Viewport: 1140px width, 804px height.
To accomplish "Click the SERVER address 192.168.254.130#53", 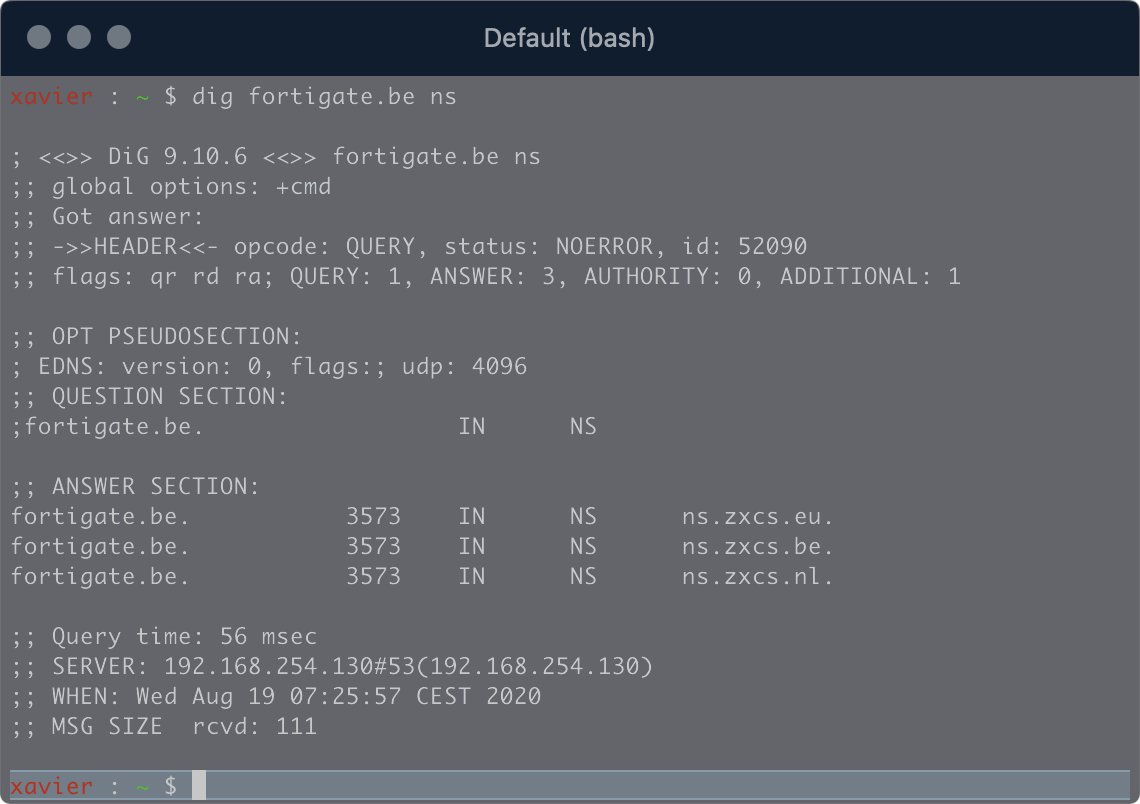I will (289, 667).
